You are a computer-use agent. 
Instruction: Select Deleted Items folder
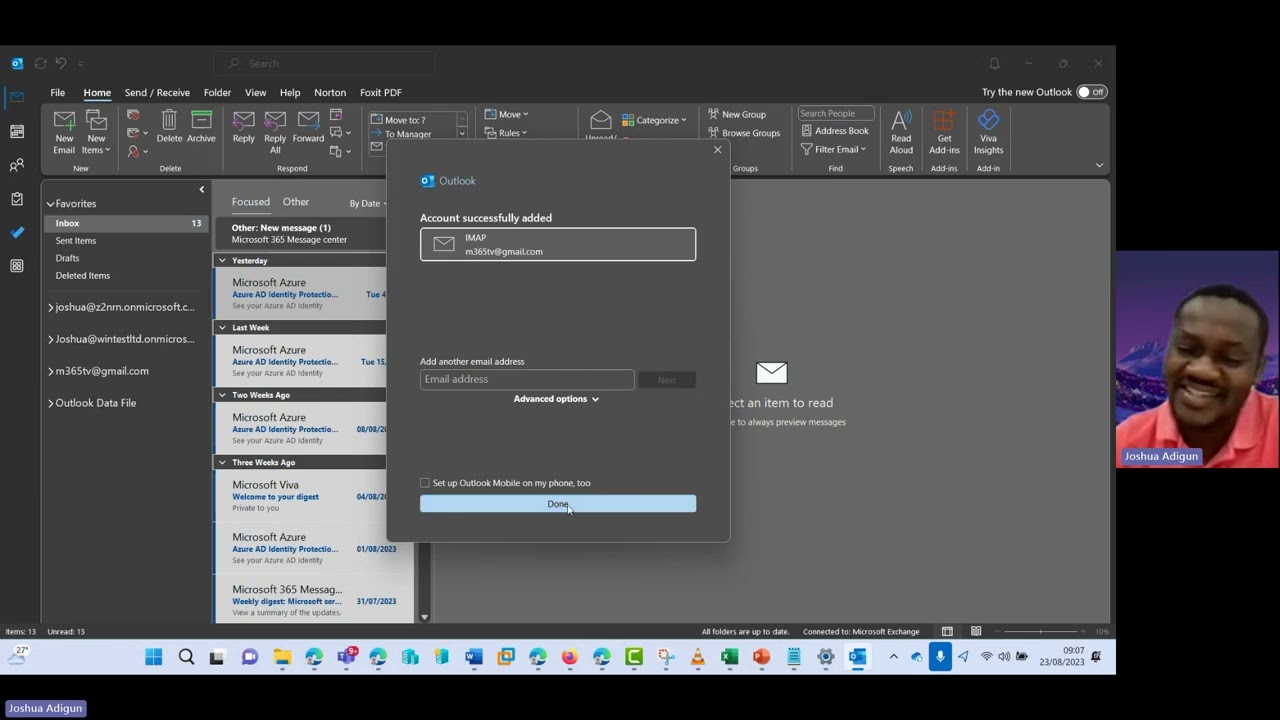tap(83, 276)
